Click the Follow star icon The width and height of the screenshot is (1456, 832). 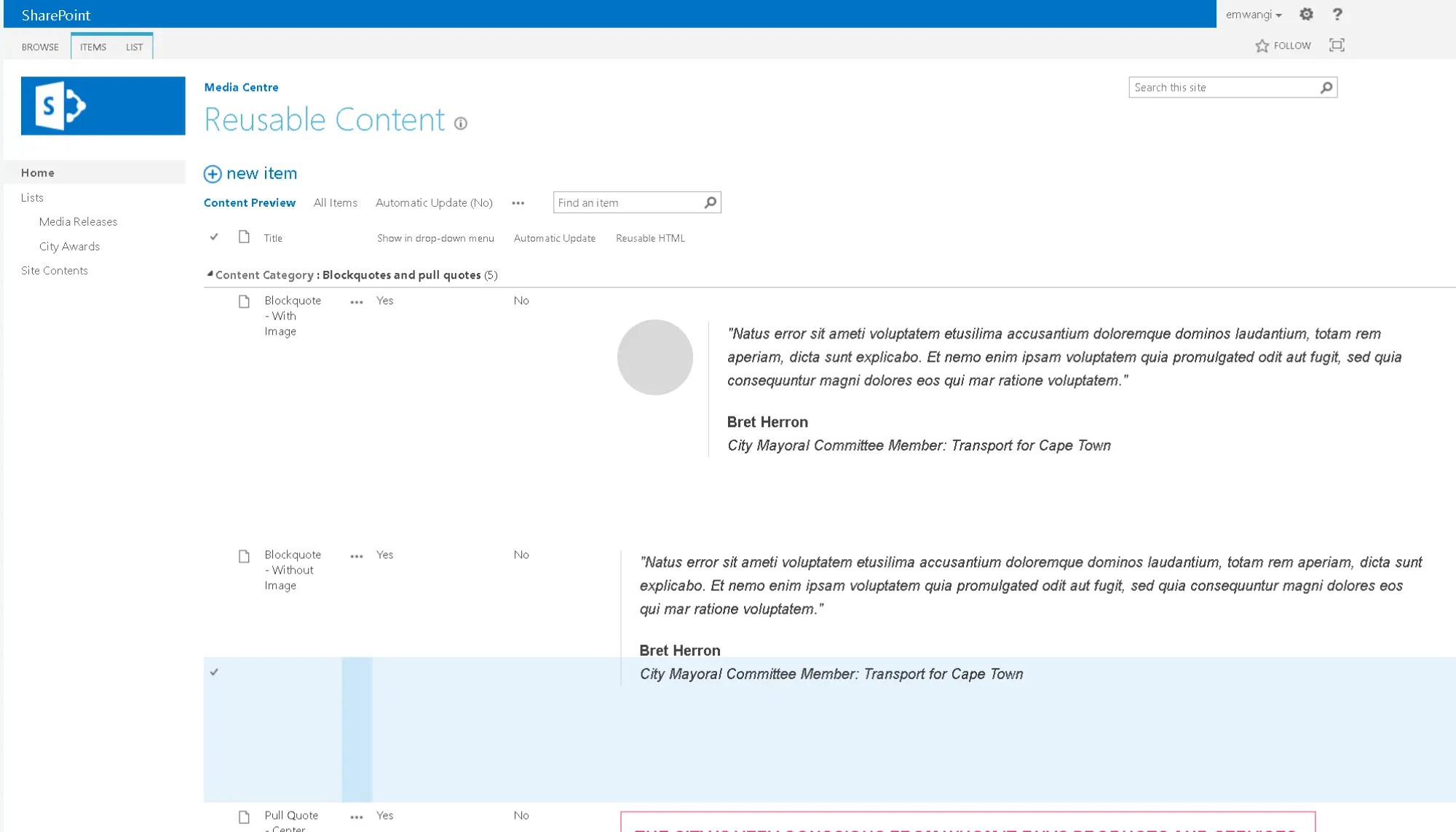(1262, 46)
